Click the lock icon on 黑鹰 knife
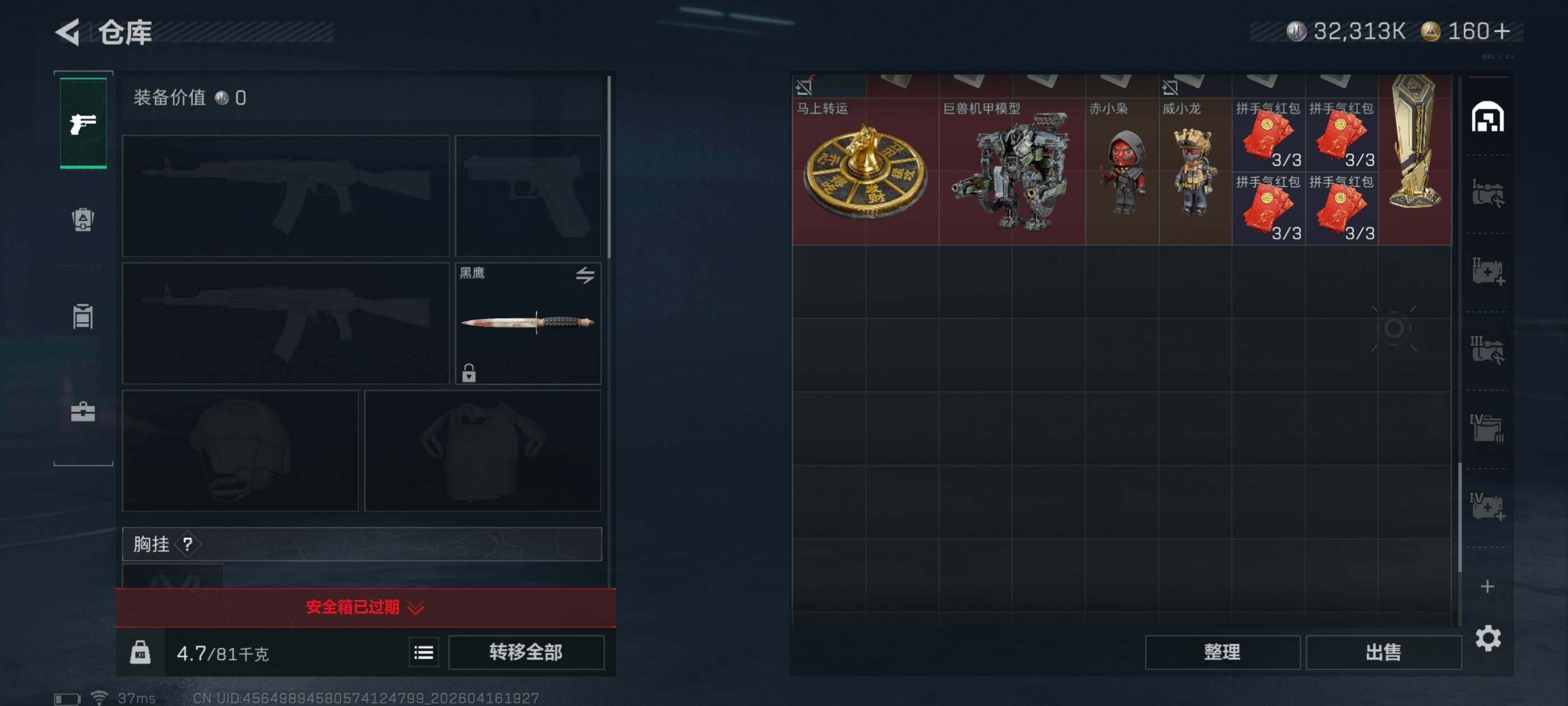Screen dimensions: 1568x706 [x=469, y=373]
